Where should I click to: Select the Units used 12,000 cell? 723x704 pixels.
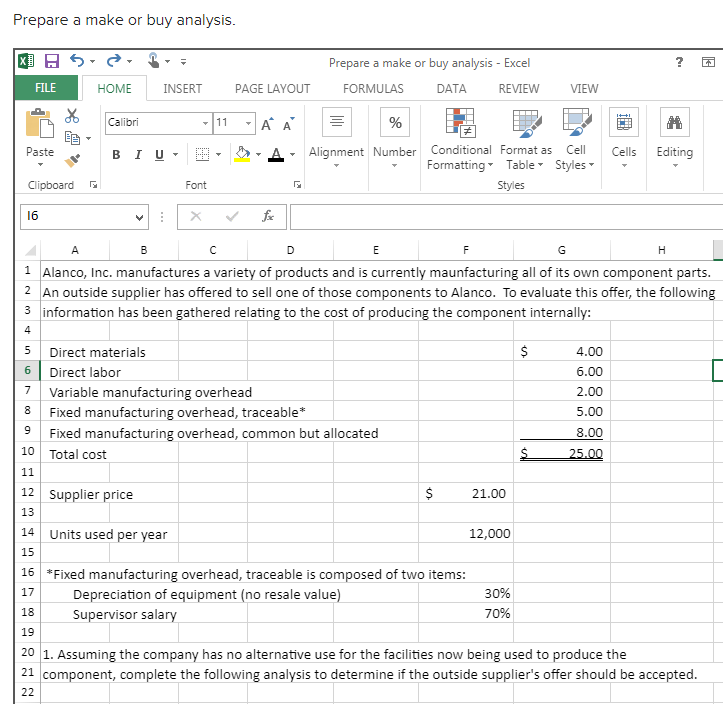(x=466, y=533)
